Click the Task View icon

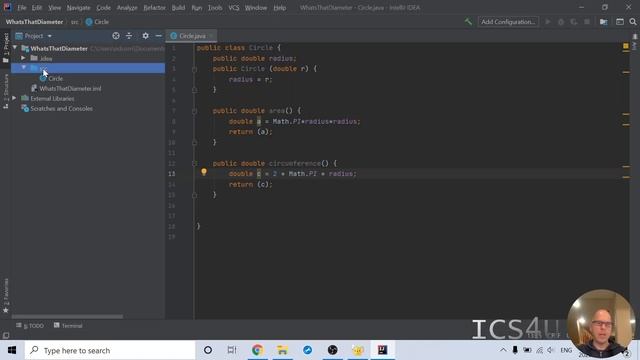tap(232, 350)
